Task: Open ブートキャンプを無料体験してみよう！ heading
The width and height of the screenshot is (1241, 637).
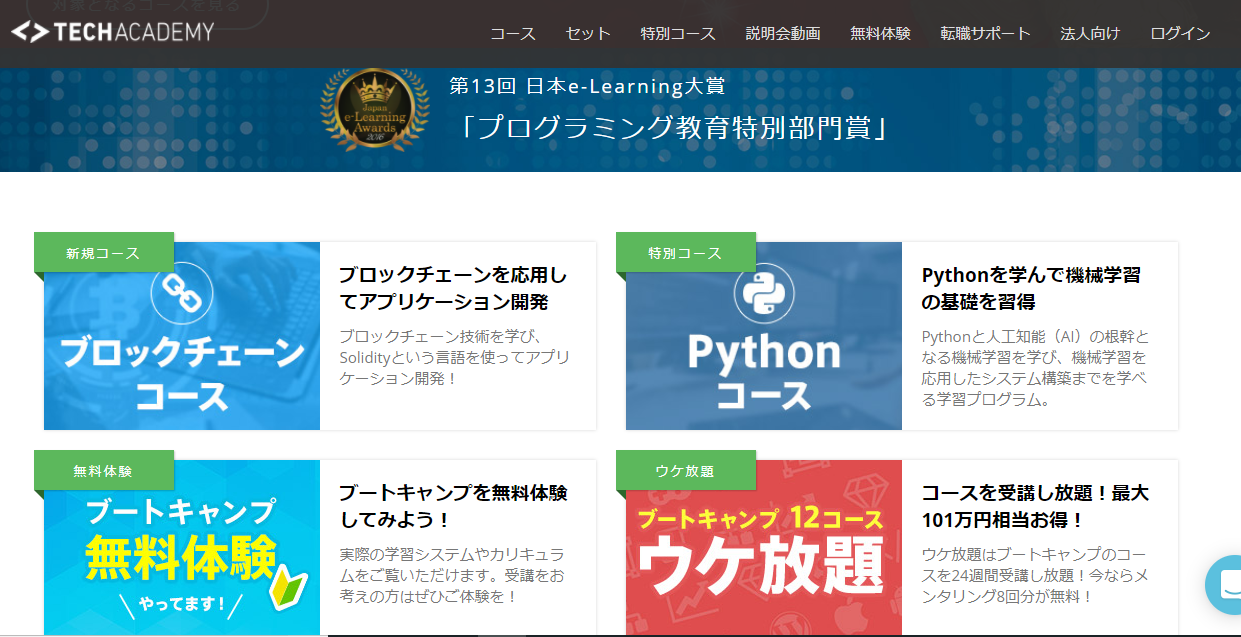Action: (453, 506)
